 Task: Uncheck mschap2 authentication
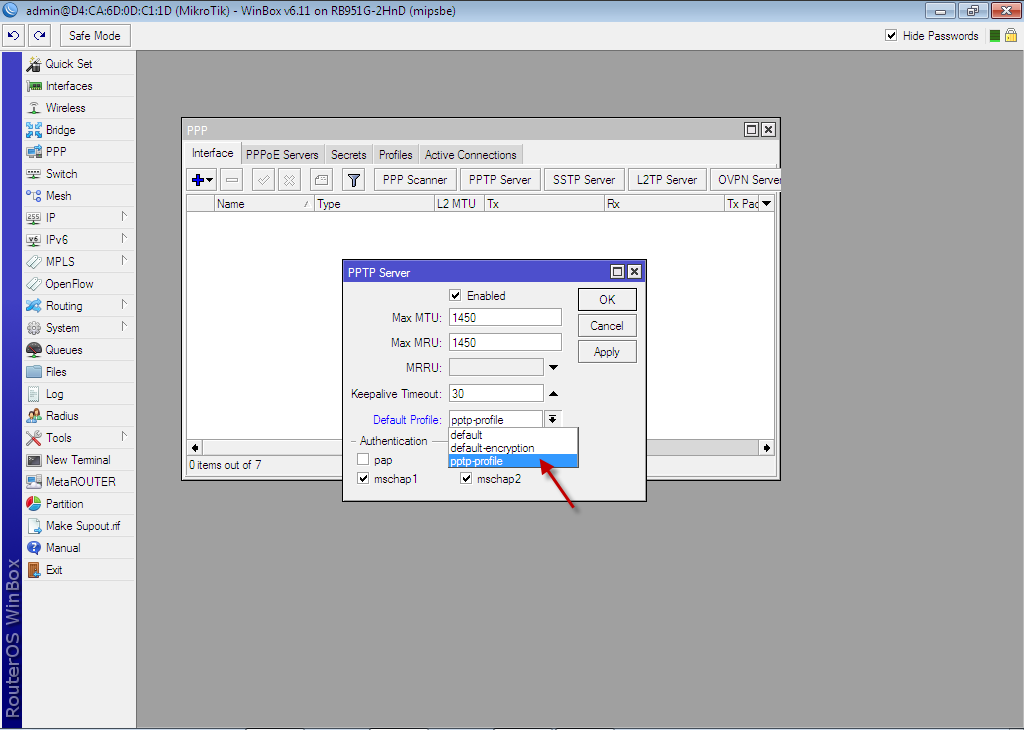(x=466, y=479)
